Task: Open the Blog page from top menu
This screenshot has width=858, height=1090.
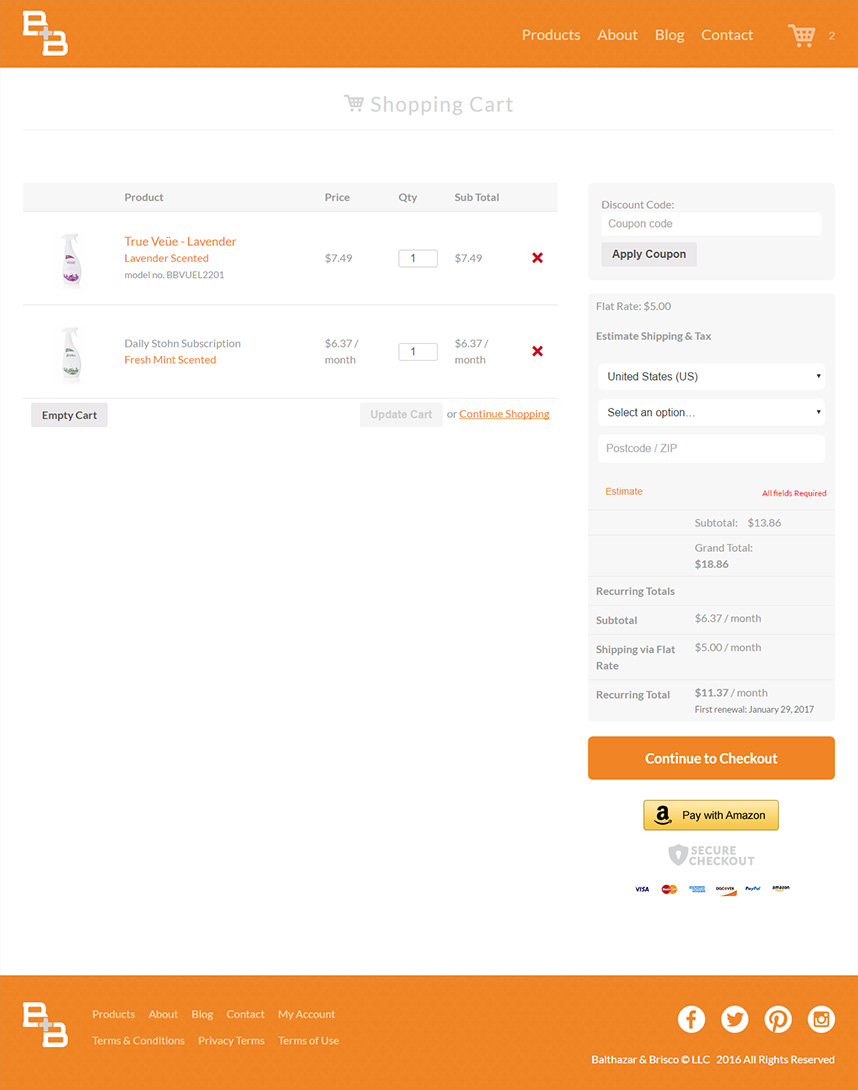Action: tap(669, 35)
